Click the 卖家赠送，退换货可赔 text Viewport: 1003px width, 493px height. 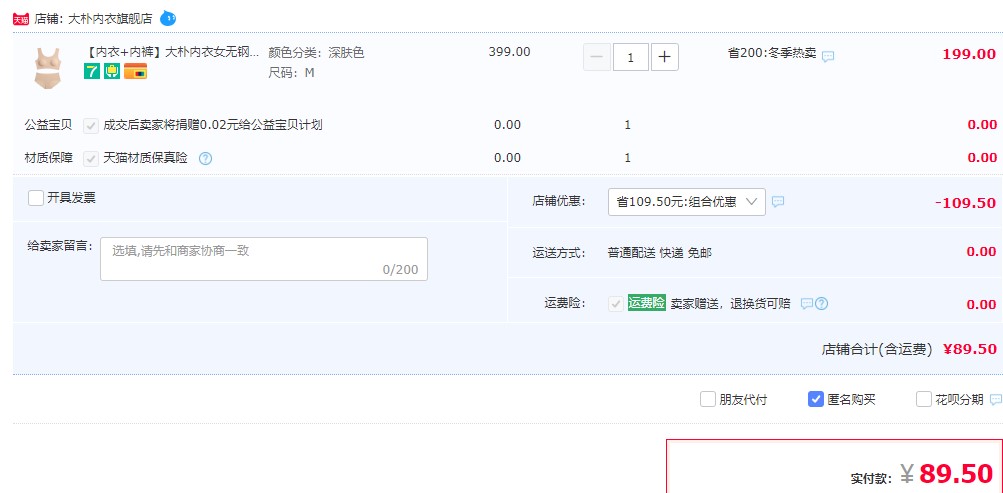click(x=731, y=303)
